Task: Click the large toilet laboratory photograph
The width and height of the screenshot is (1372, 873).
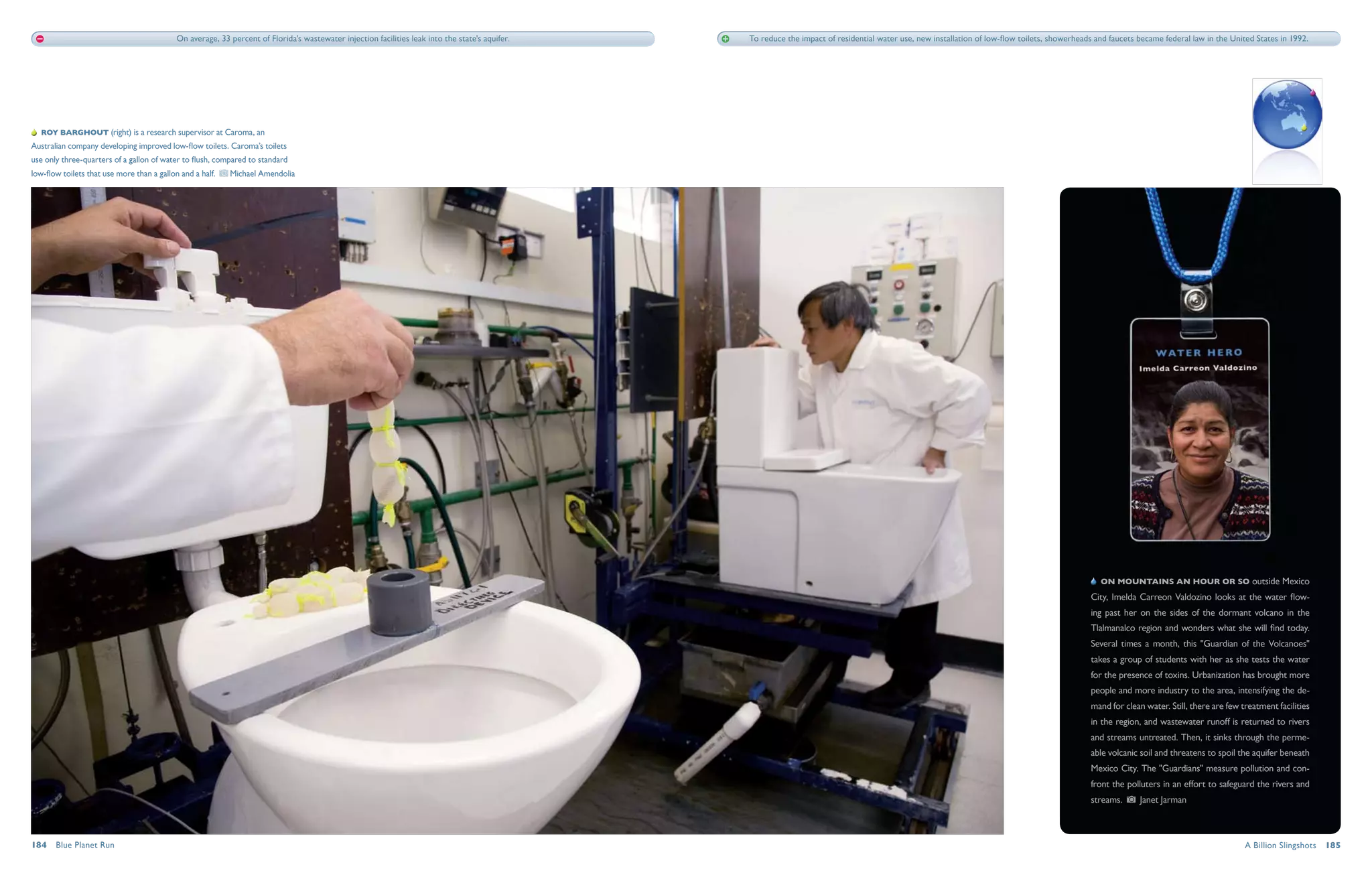Action: click(517, 509)
